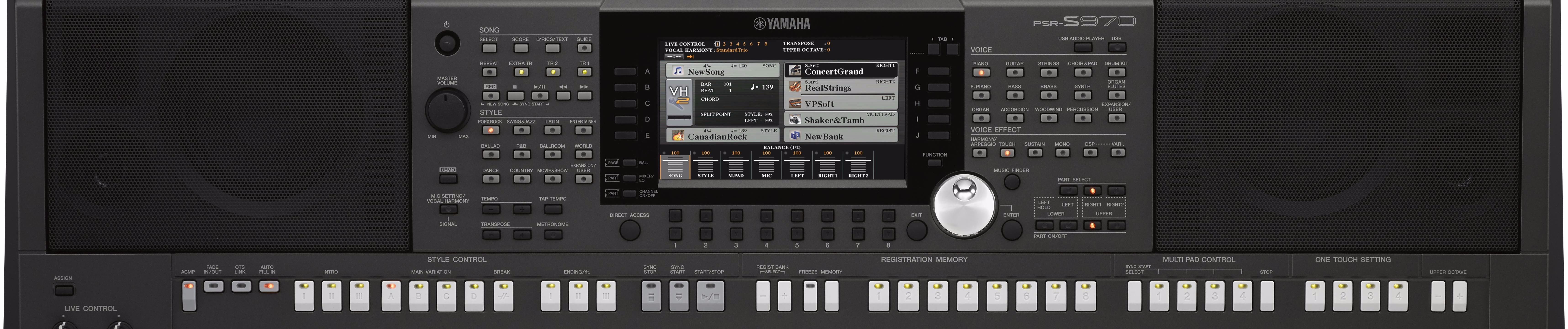Select the SWING&JAZZ style category button
The width and height of the screenshot is (1568, 329).
[522, 130]
